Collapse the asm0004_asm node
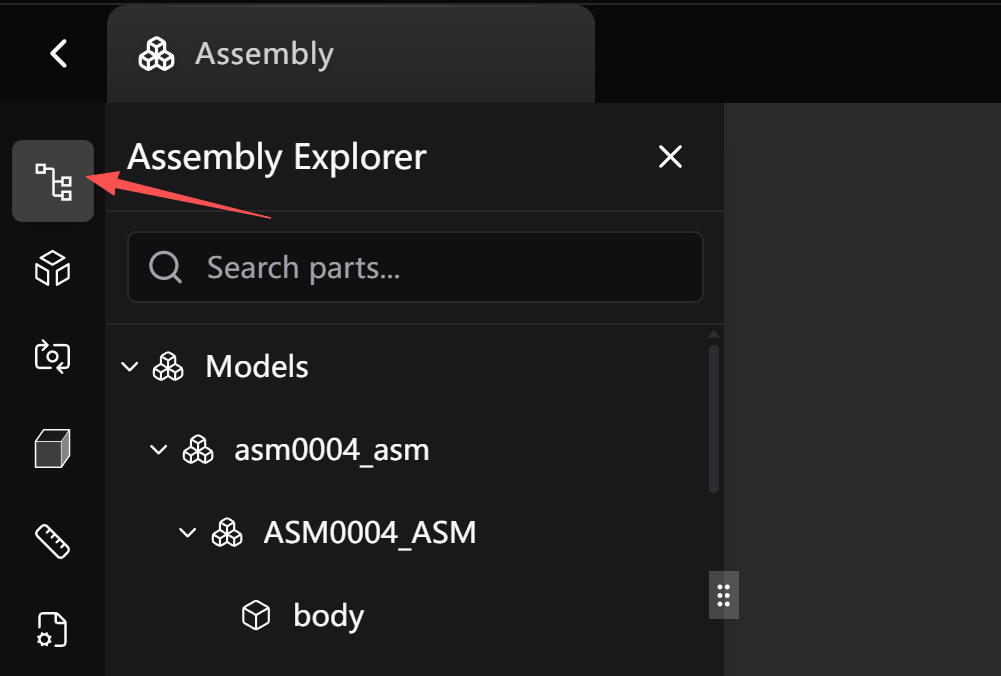This screenshot has width=1001, height=676. tap(158, 451)
